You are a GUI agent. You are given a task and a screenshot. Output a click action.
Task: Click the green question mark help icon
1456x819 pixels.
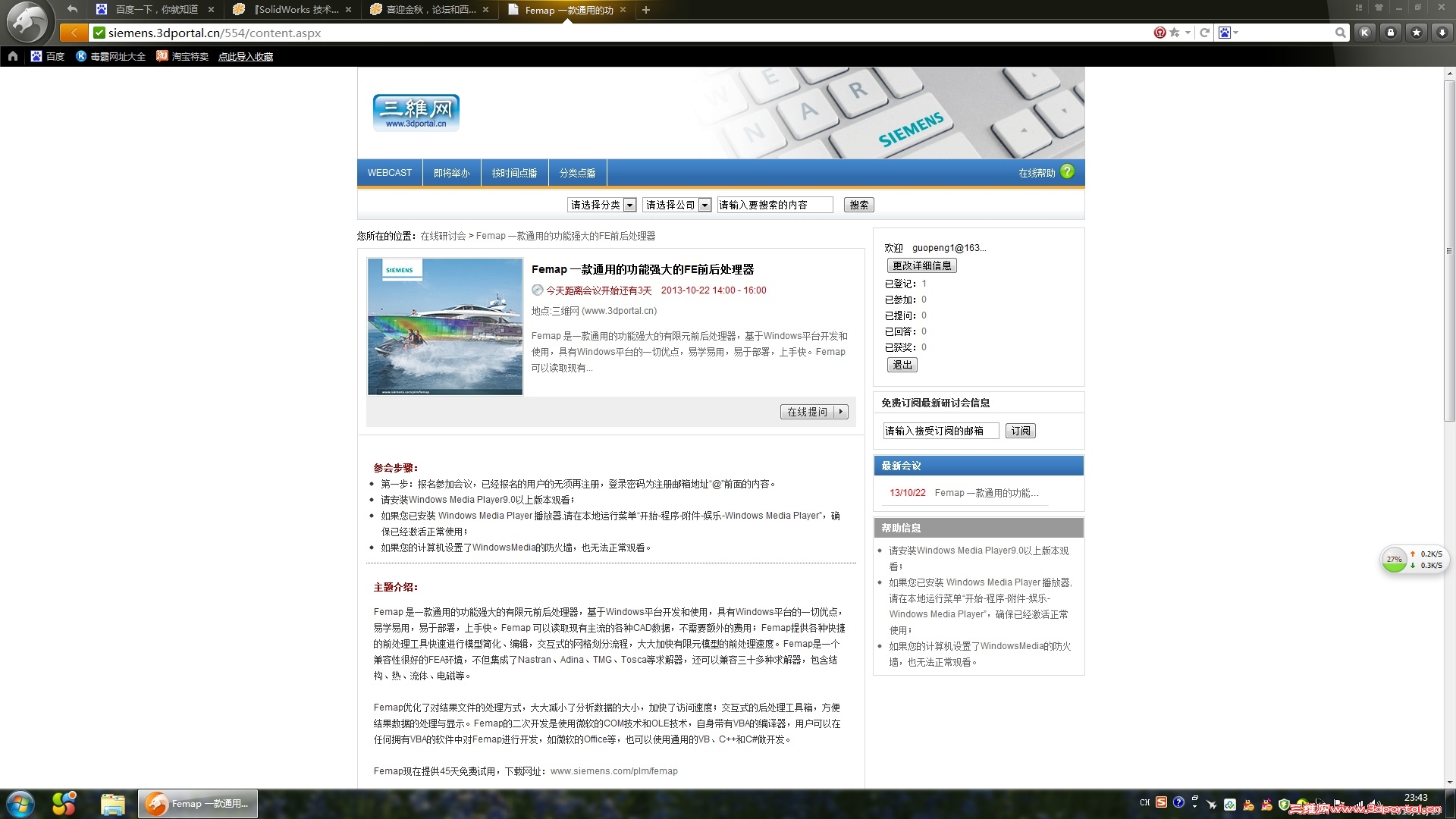click(x=1068, y=171)
